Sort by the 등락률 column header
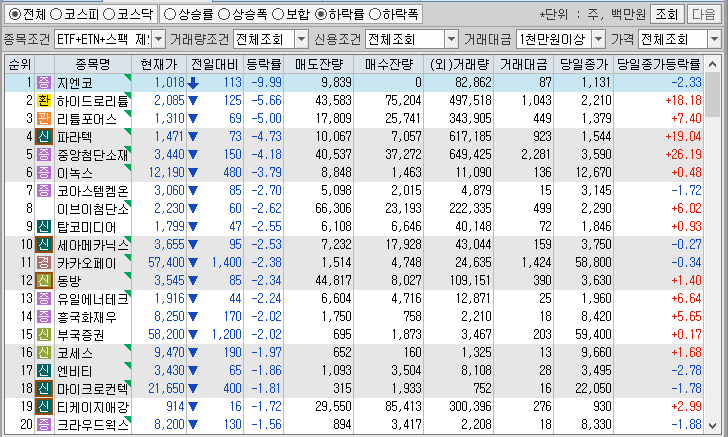This screenshot has width=728, height=437. click(x=263, y=65)
